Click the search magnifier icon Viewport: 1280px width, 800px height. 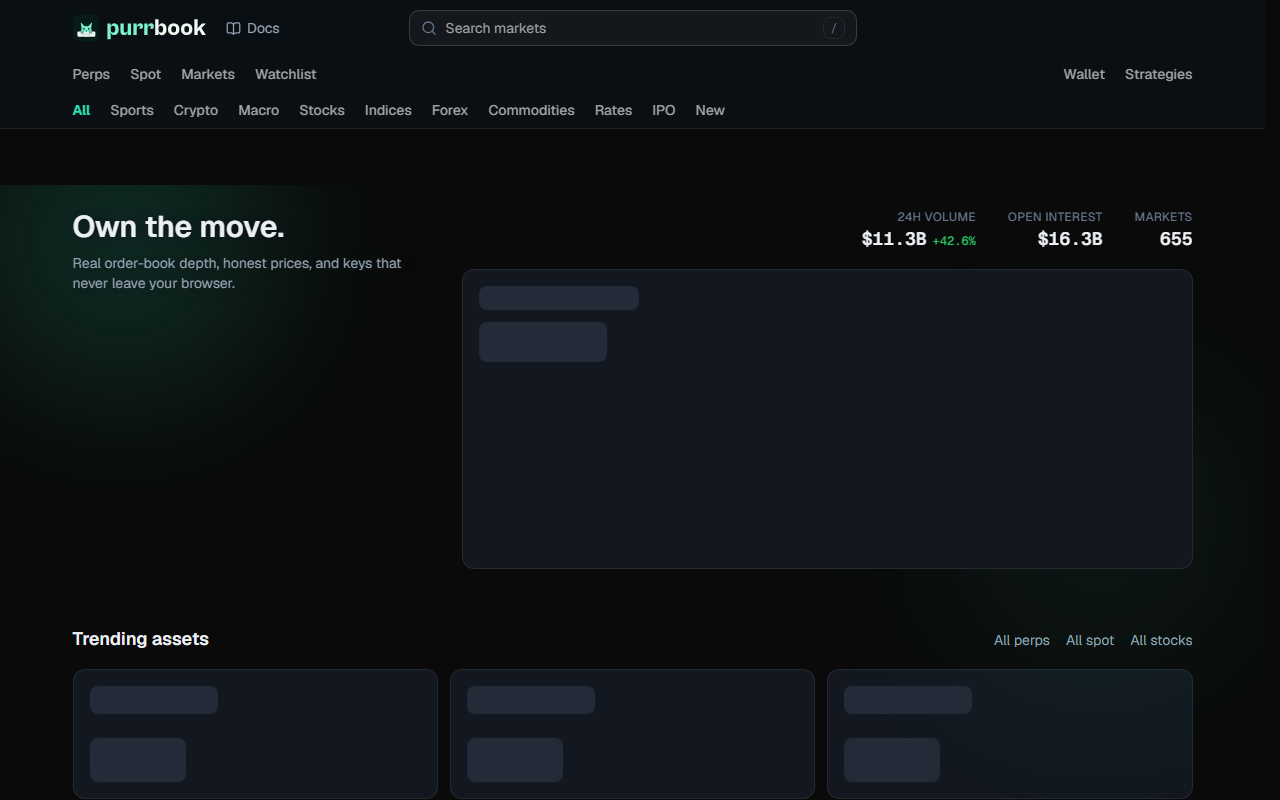429,28
